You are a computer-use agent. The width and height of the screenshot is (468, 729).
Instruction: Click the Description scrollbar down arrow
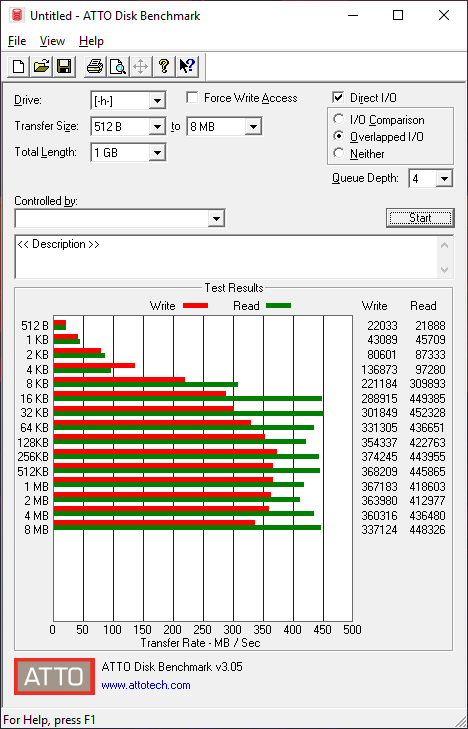[x=444, y=270]
